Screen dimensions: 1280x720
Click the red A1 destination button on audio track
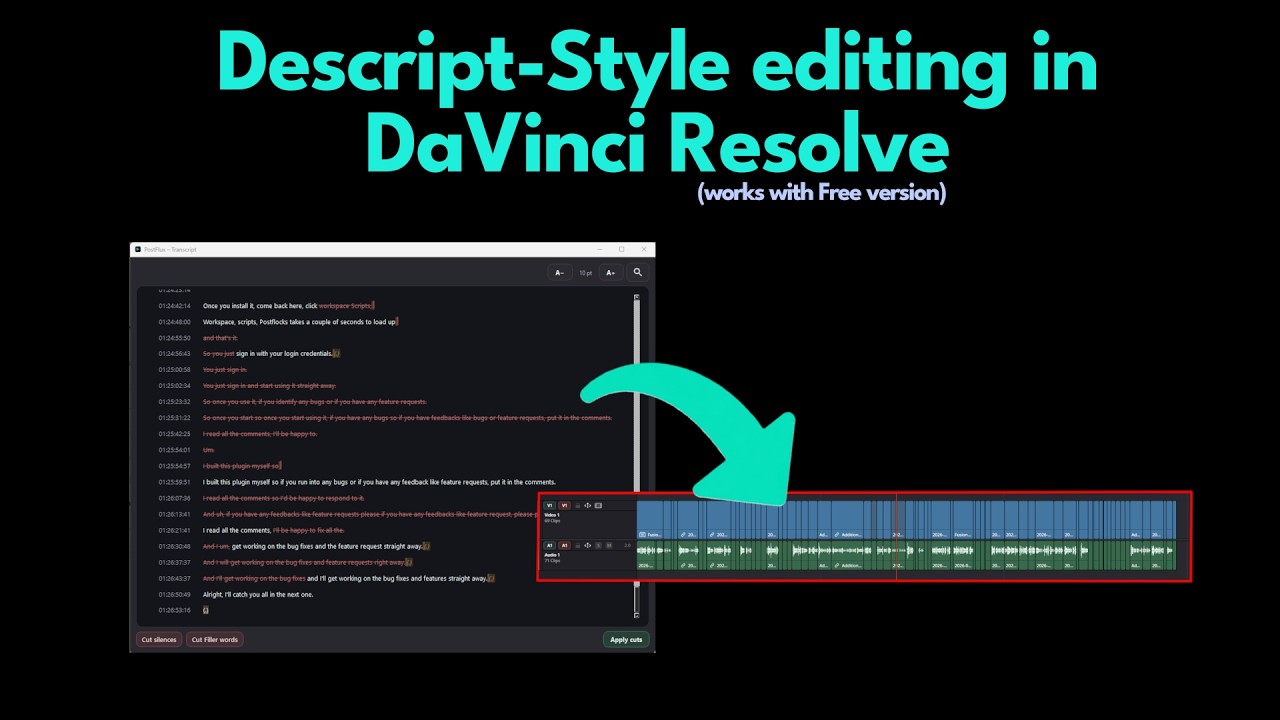tap(564, 545)
